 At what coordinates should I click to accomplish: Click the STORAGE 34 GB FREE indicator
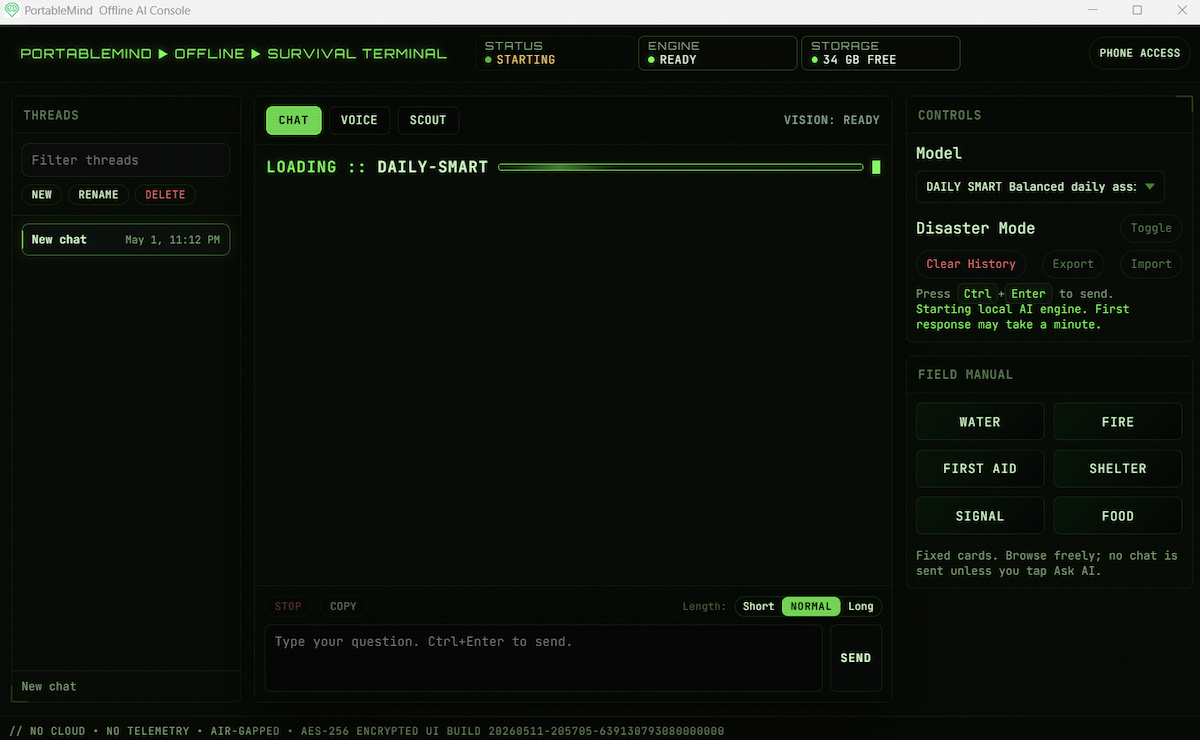click(881, 53)
